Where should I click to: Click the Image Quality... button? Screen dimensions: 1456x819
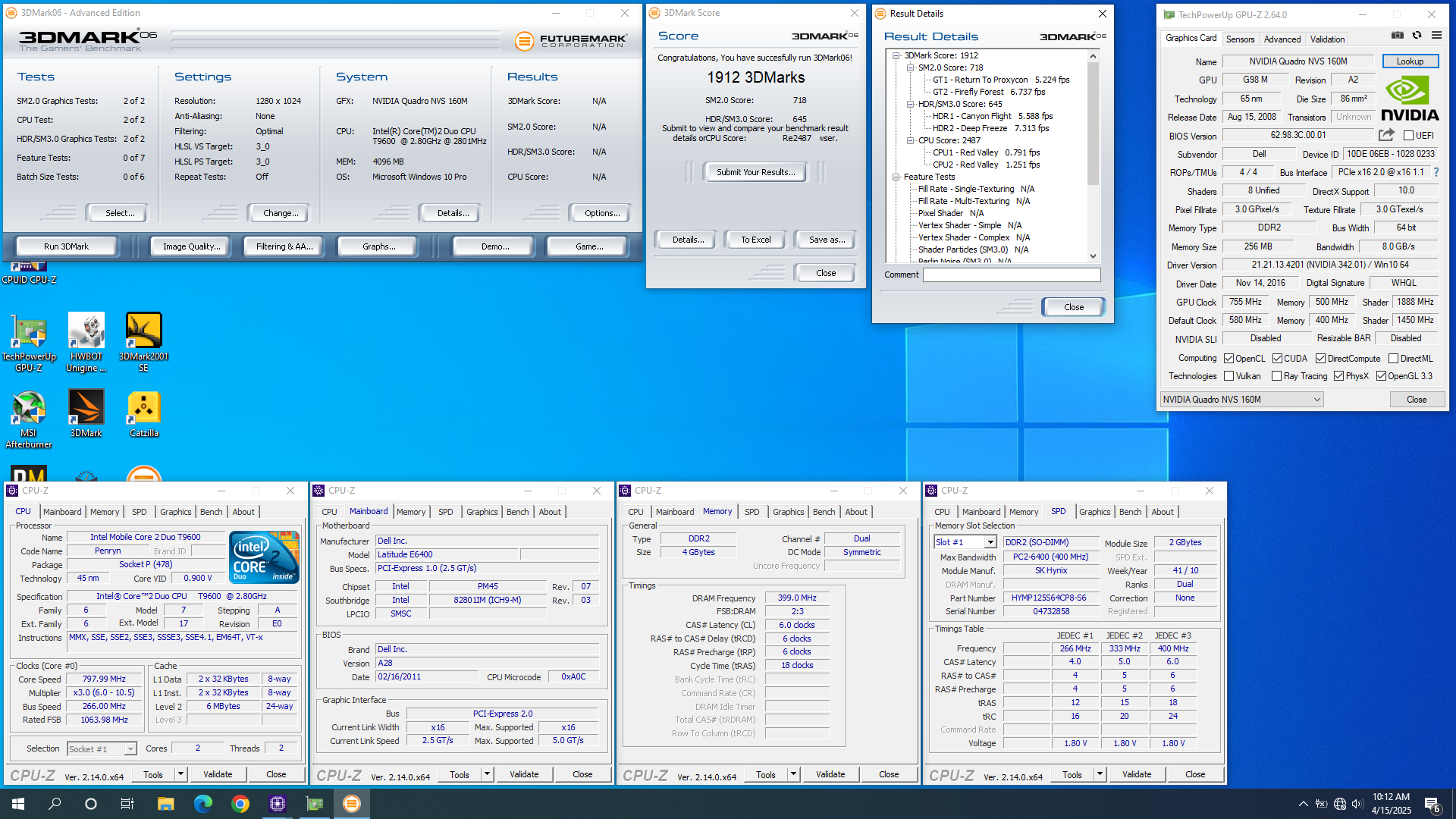point(192,246)
